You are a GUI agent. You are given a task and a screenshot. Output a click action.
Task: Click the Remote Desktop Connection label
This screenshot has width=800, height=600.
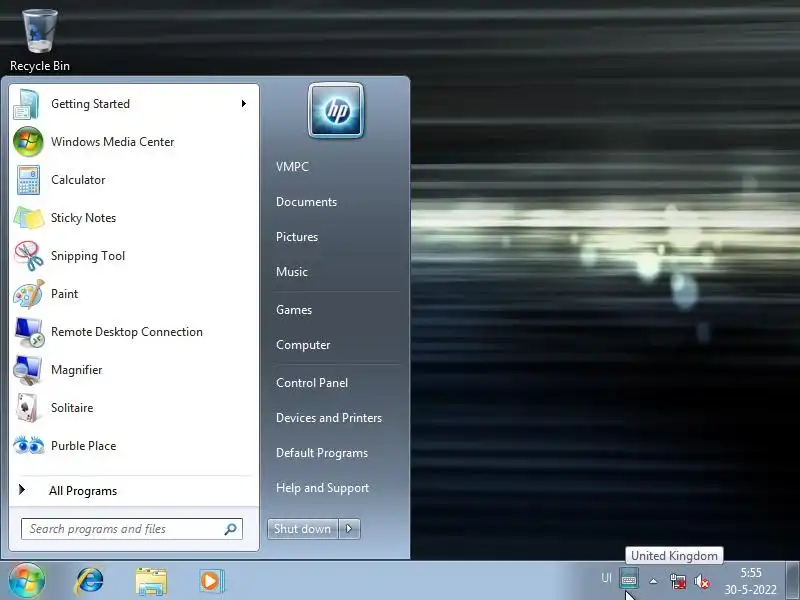click(127, 332)
